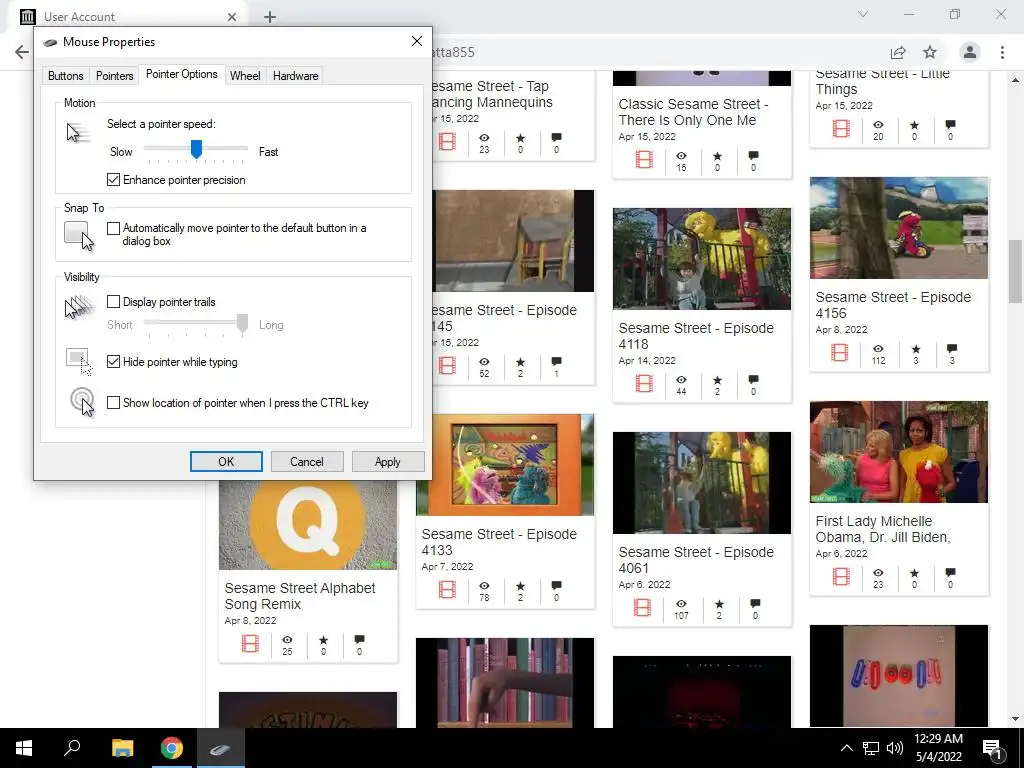1024x768 pixels.
Task: Click film icon on Episode 4118 card
Action: point(644,383)
